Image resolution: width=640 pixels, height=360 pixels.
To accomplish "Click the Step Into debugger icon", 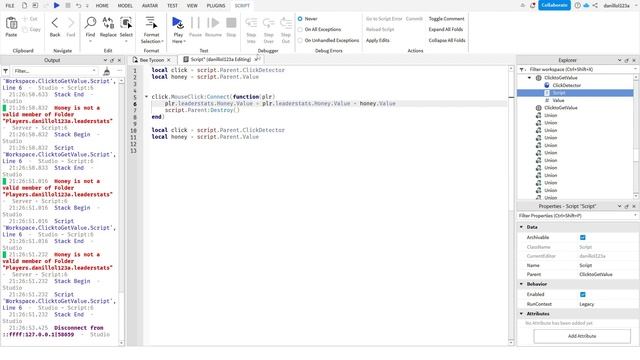I will point(251,23).
